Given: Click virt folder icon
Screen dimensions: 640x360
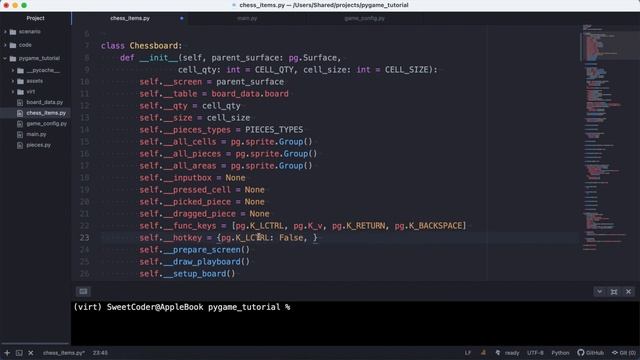Looking at the screenshot, I should click(20, 92).
